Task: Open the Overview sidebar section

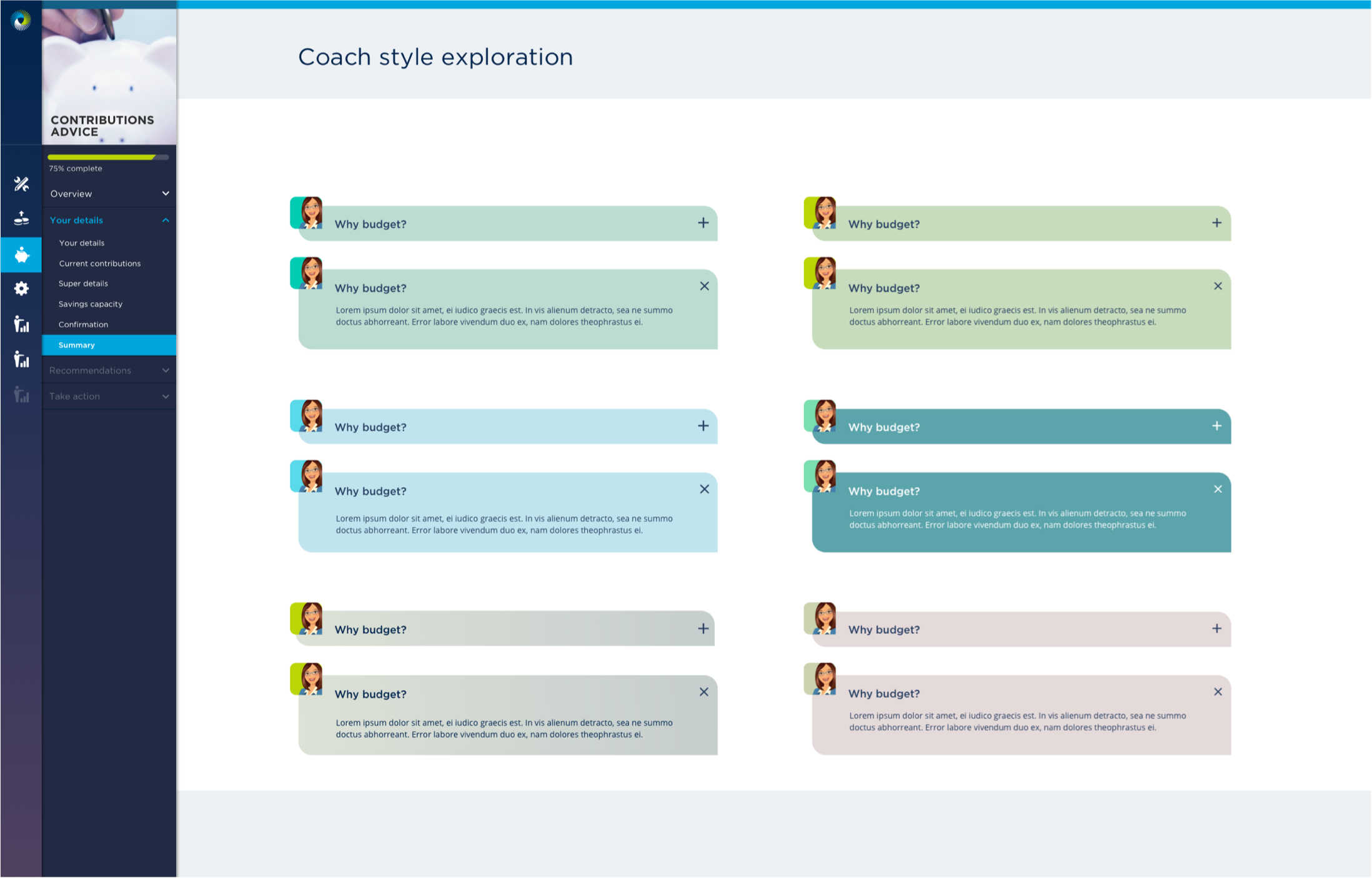Action: tap(109, 194)
